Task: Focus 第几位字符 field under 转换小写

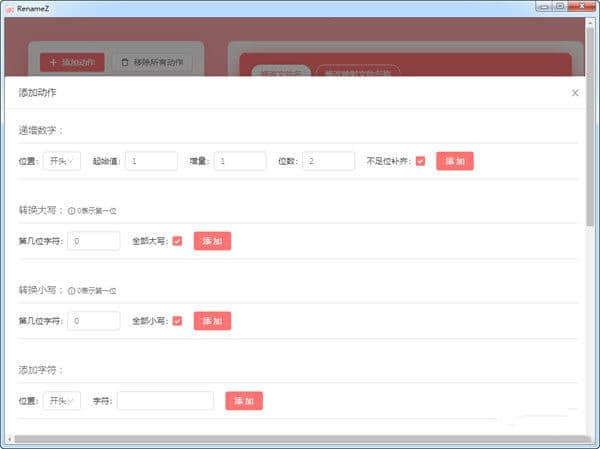Action: coord(94,321)
